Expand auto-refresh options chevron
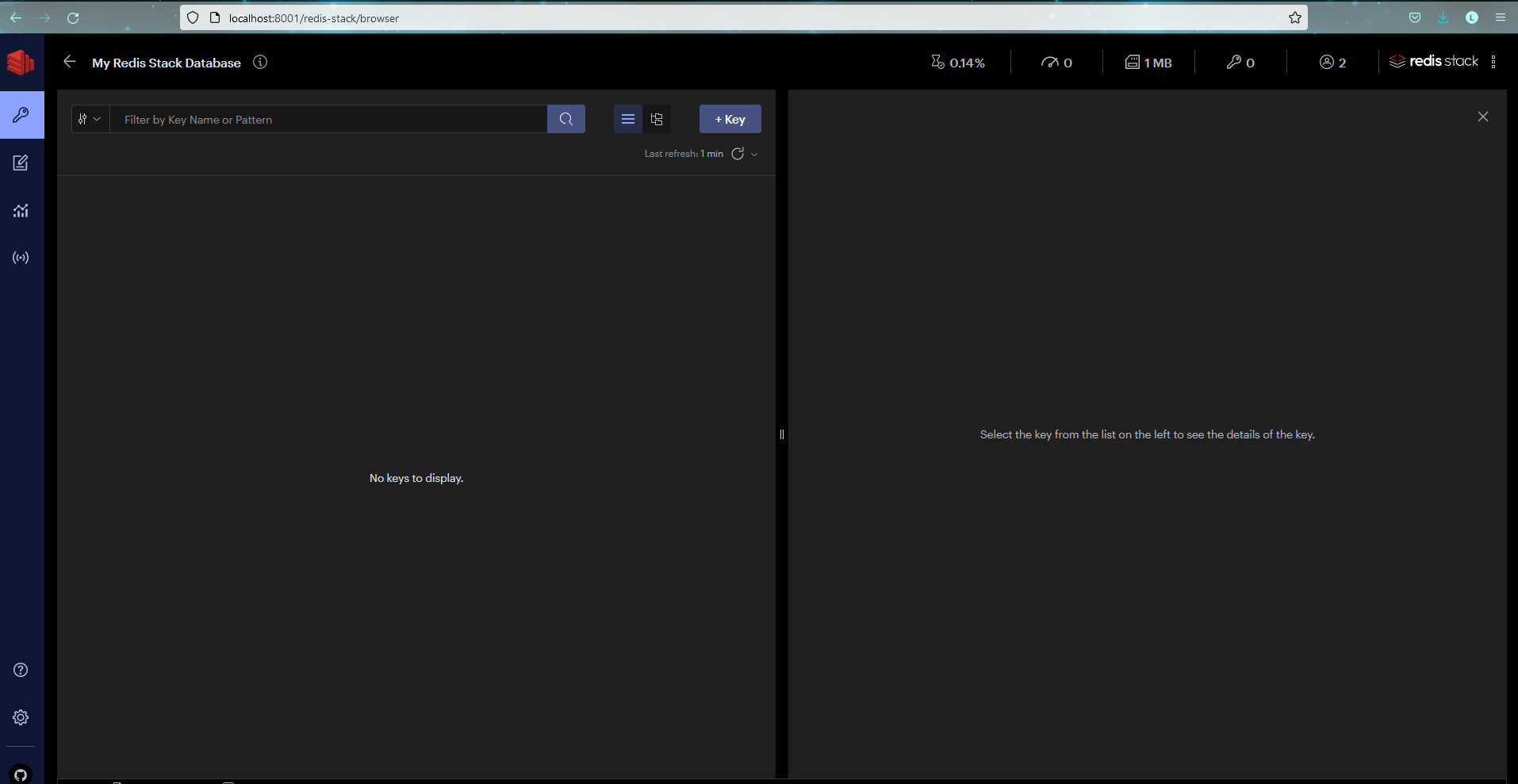Screen dimensions: 1518x784 tap(754, 154)
